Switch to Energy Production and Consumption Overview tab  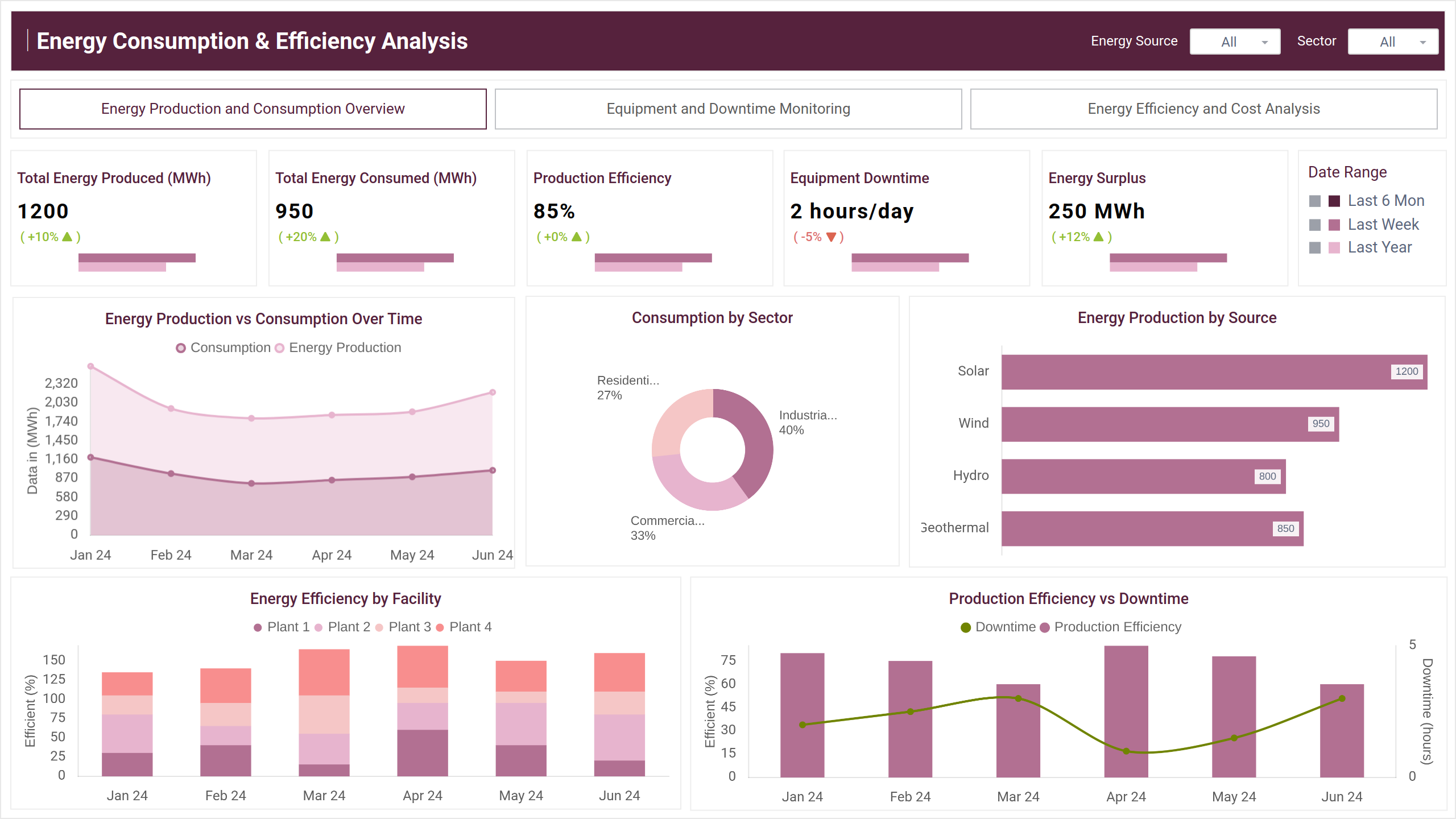(x=253, y=109)
